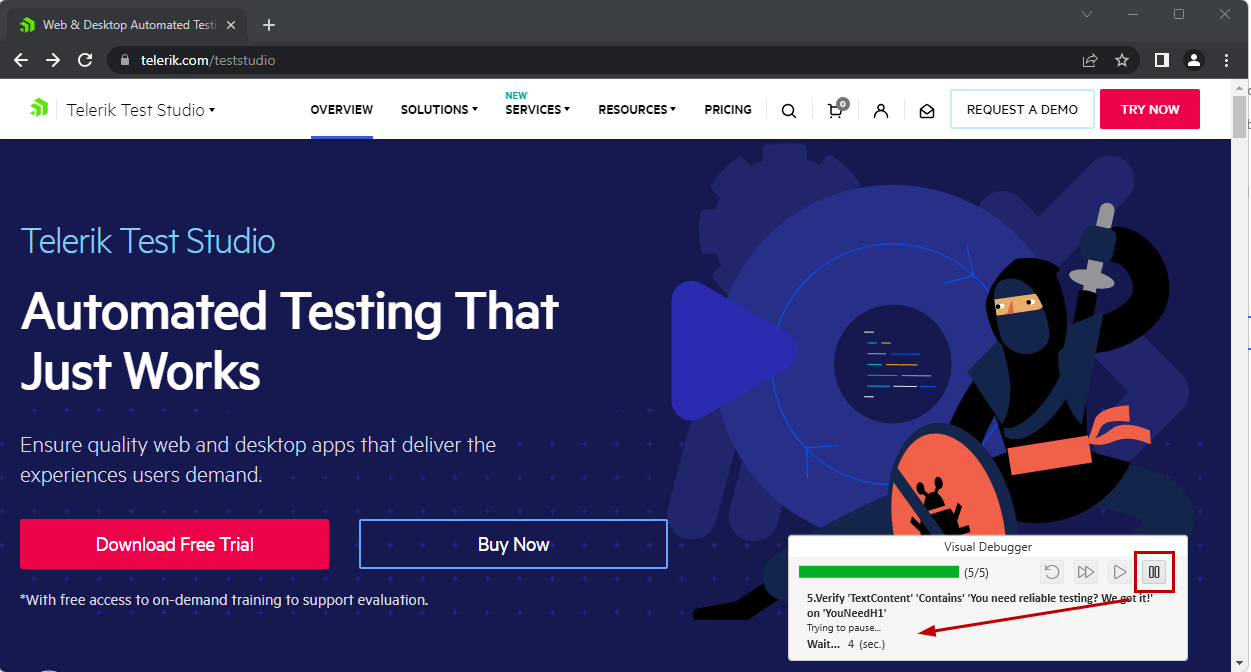Image resolution: width=1251 pixels, height=672 pixels.
Task: Reload the page with refresh icon
Action: pos(86,60)
